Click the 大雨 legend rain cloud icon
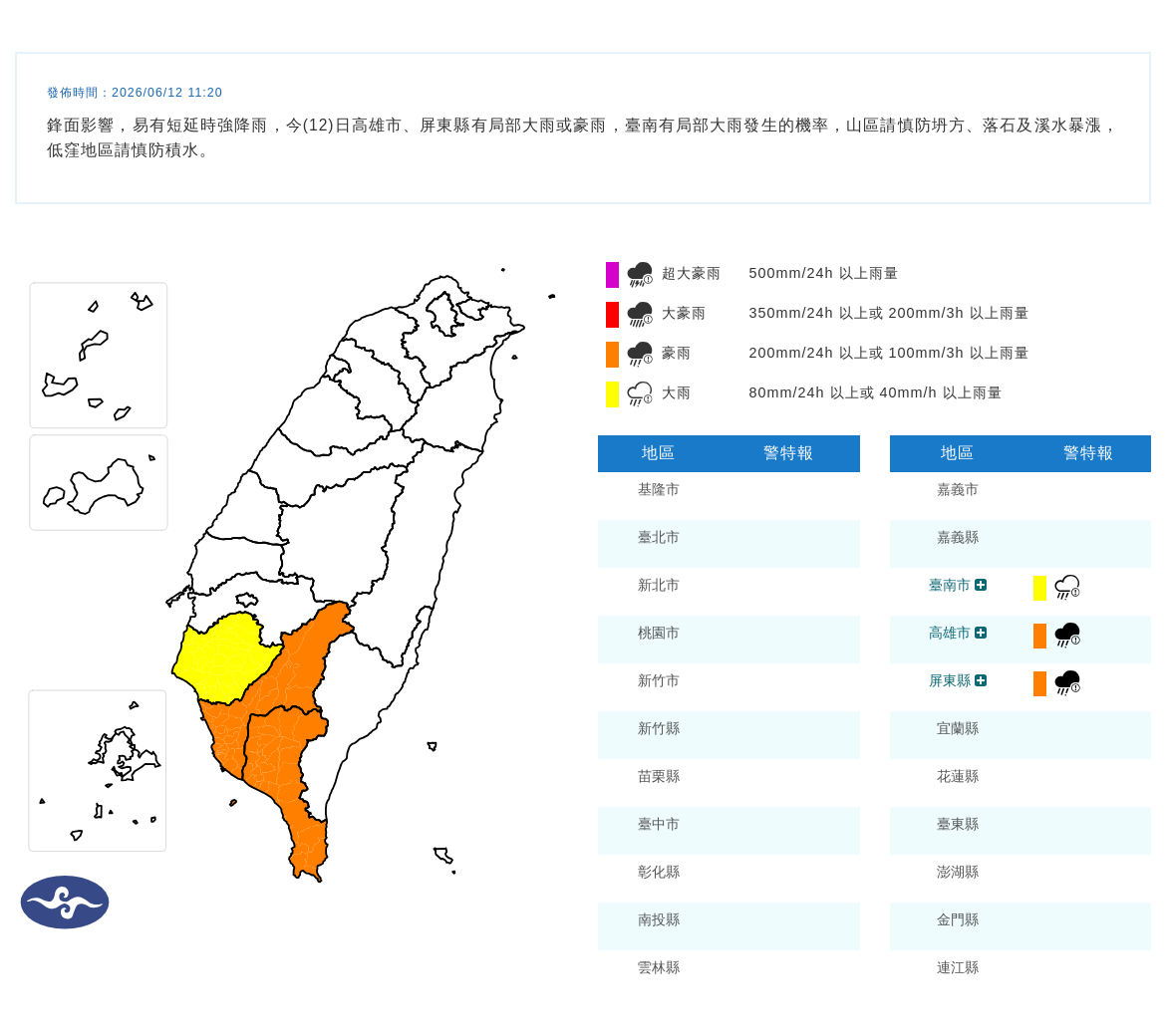1166x1036 pixels. coord(640,393)
